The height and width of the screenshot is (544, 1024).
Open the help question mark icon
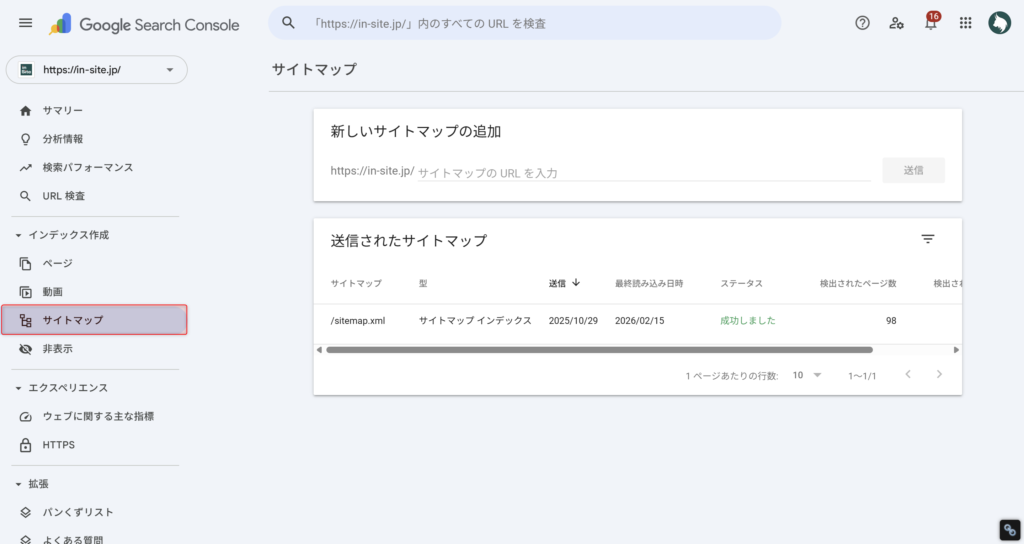(862, 23)
